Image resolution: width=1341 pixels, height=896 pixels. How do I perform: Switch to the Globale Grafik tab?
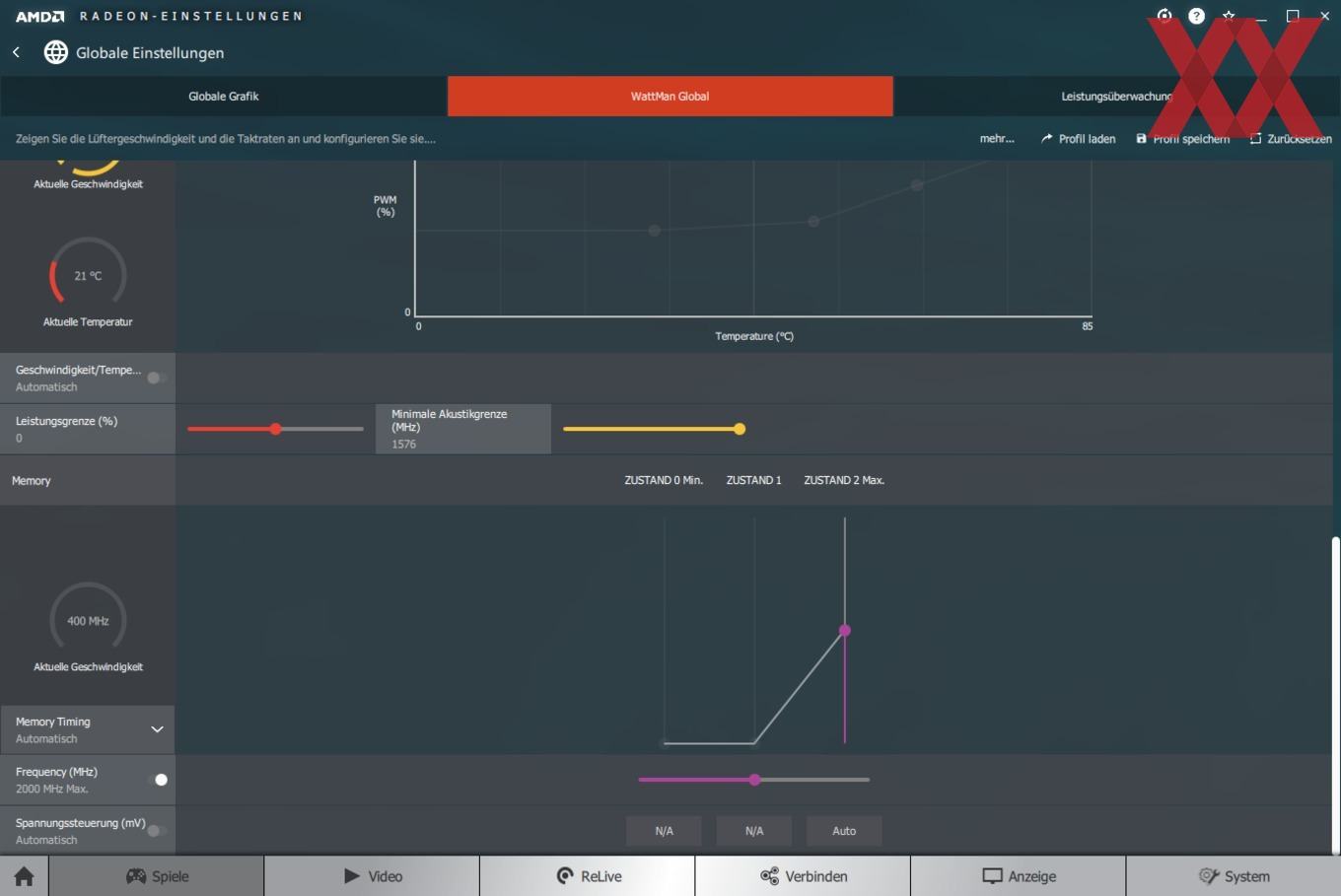[x=224, y=97]
